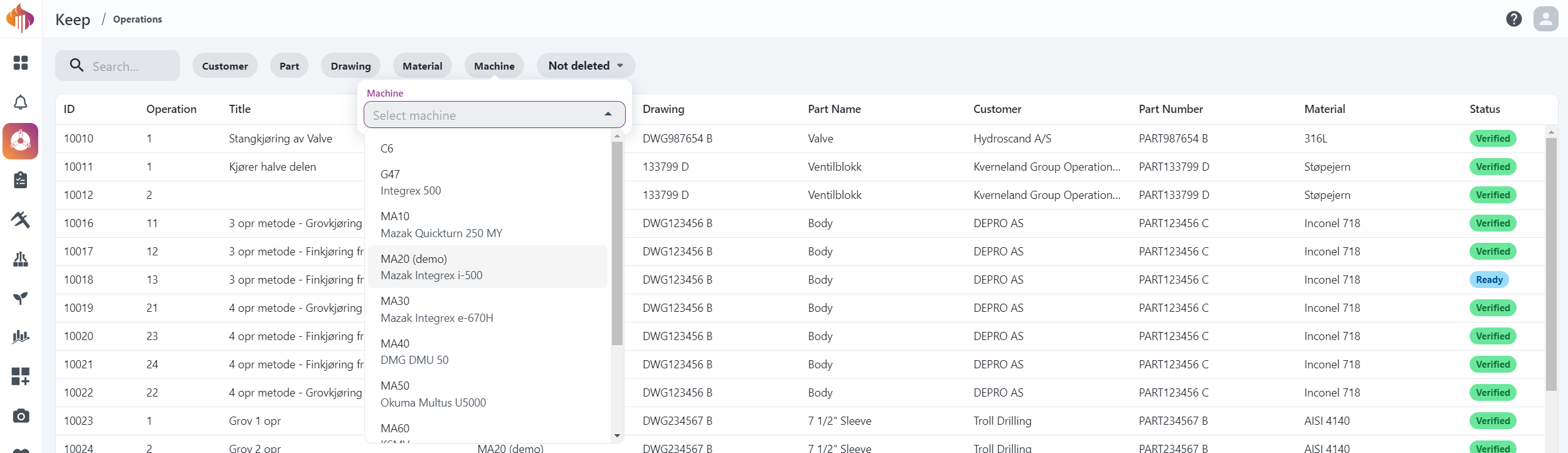Sort by the Part Name column header
The height and width of the screenshot is (453, 1568).
click(834, 109)
